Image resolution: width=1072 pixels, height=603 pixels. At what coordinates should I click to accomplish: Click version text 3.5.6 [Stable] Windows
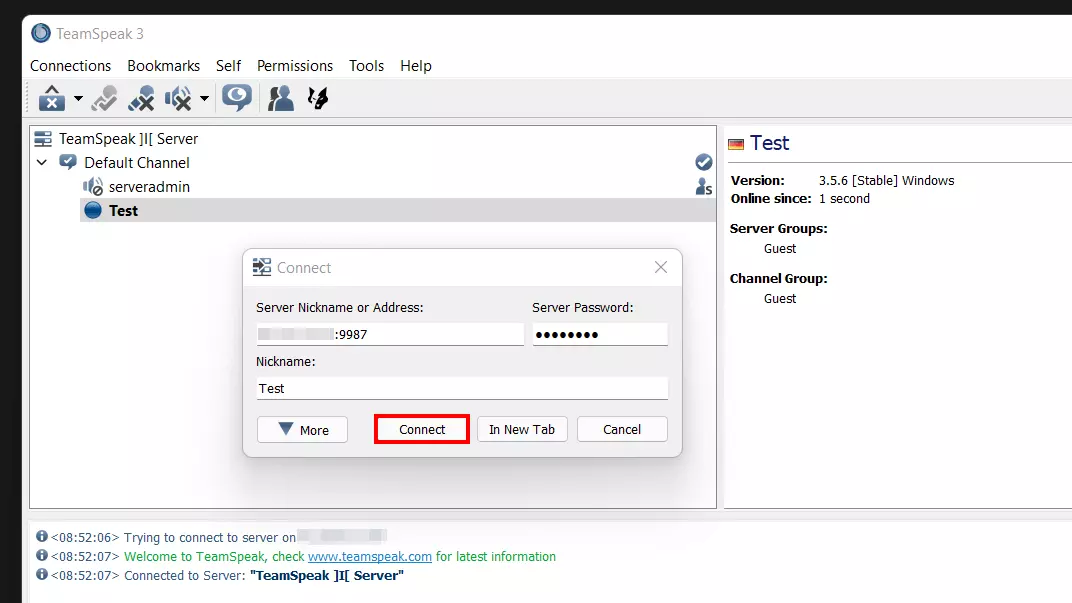click(887, 180)
